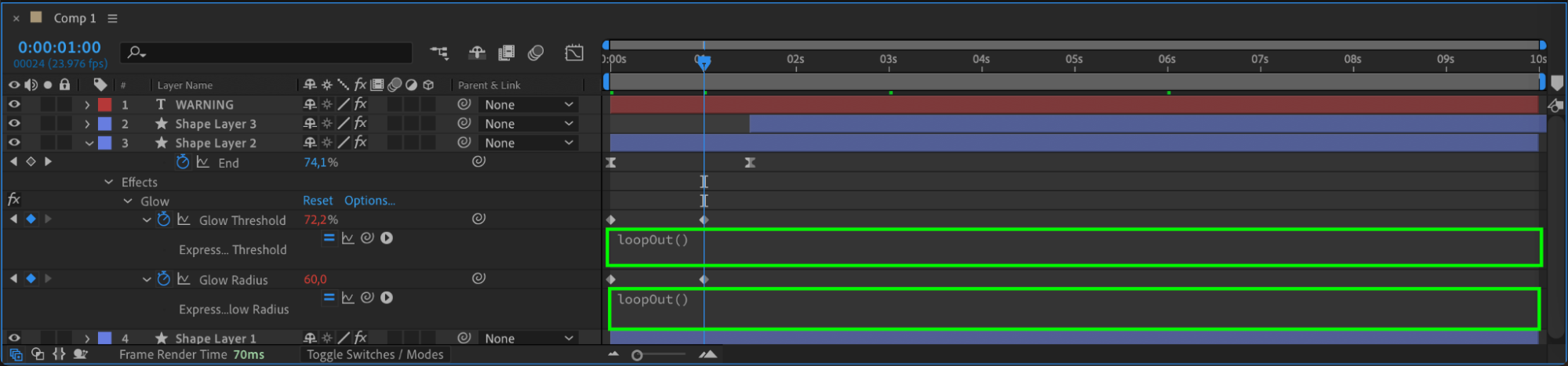Toggle visibility of Shape Layer 3
This screenshot has width=1568, height=366.
[x=14, y=124]
